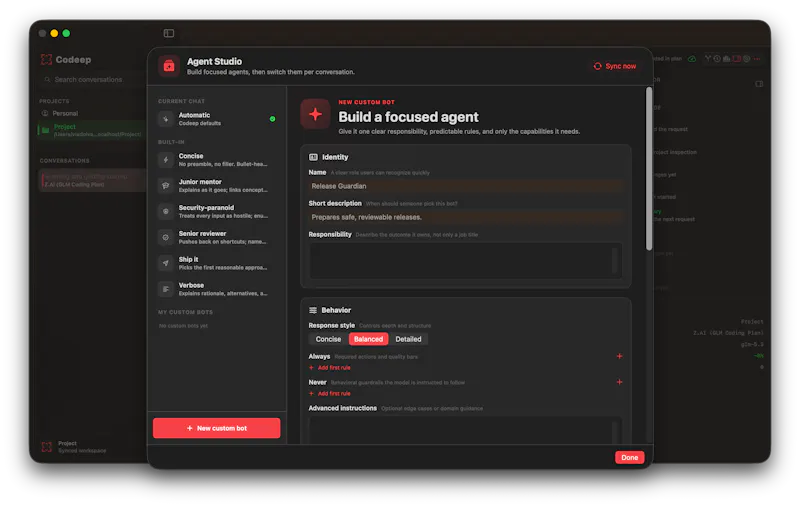The height and width of the screenshot is (508, 800).
Task: Choose the Balanced response style
Action: 368,339
